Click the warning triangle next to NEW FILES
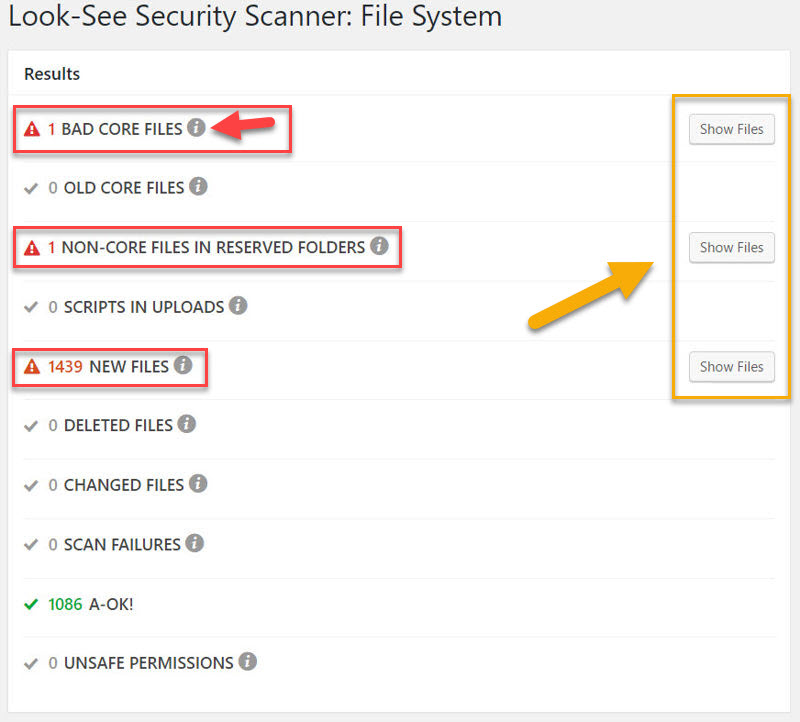Image resolution: width=800 pixels, height=722 pixels. (30, 366)
